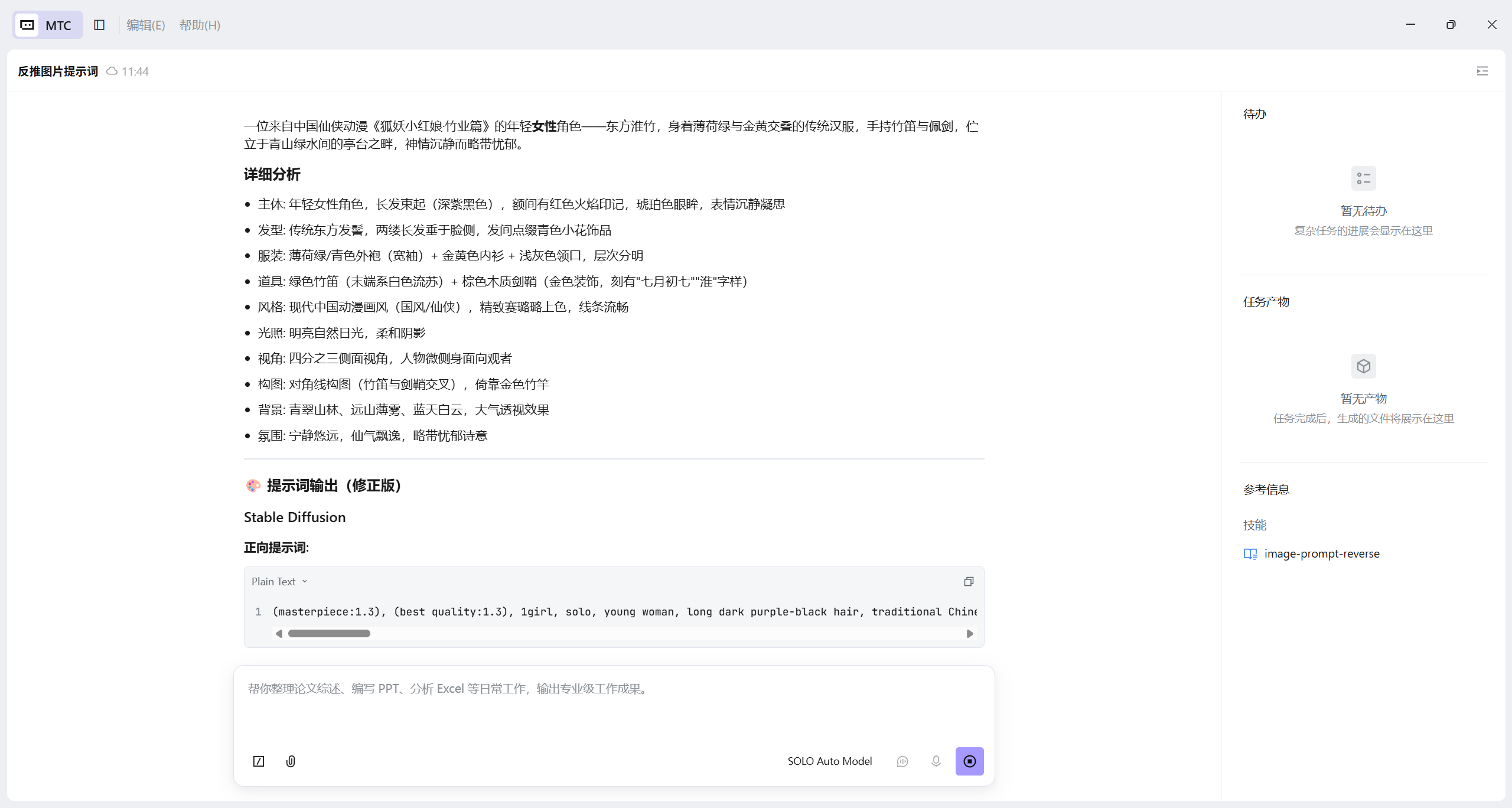Screen dimensions: 1512x808
Task: Close the MTC window
Action: pyautogui.click(x=1492, y=24)
